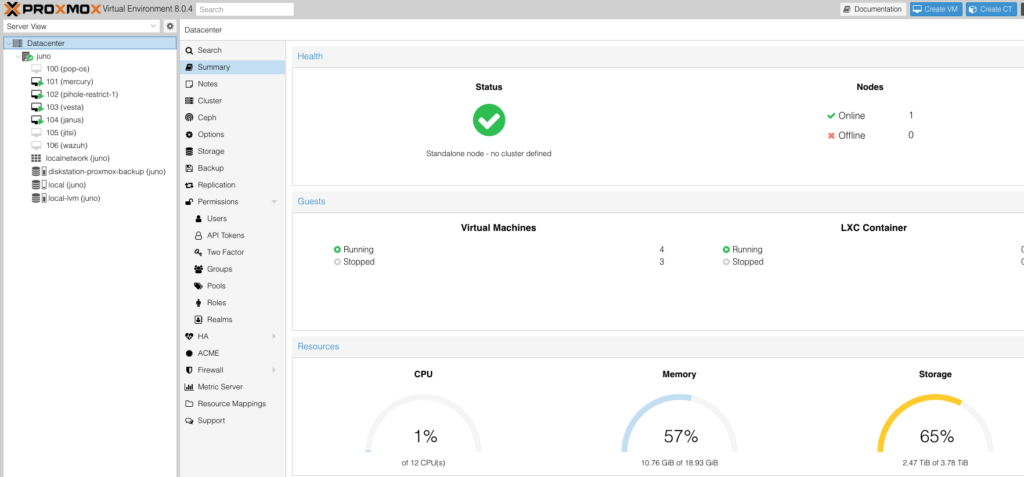Collapse the Datacenter tree node

[7, 43]
